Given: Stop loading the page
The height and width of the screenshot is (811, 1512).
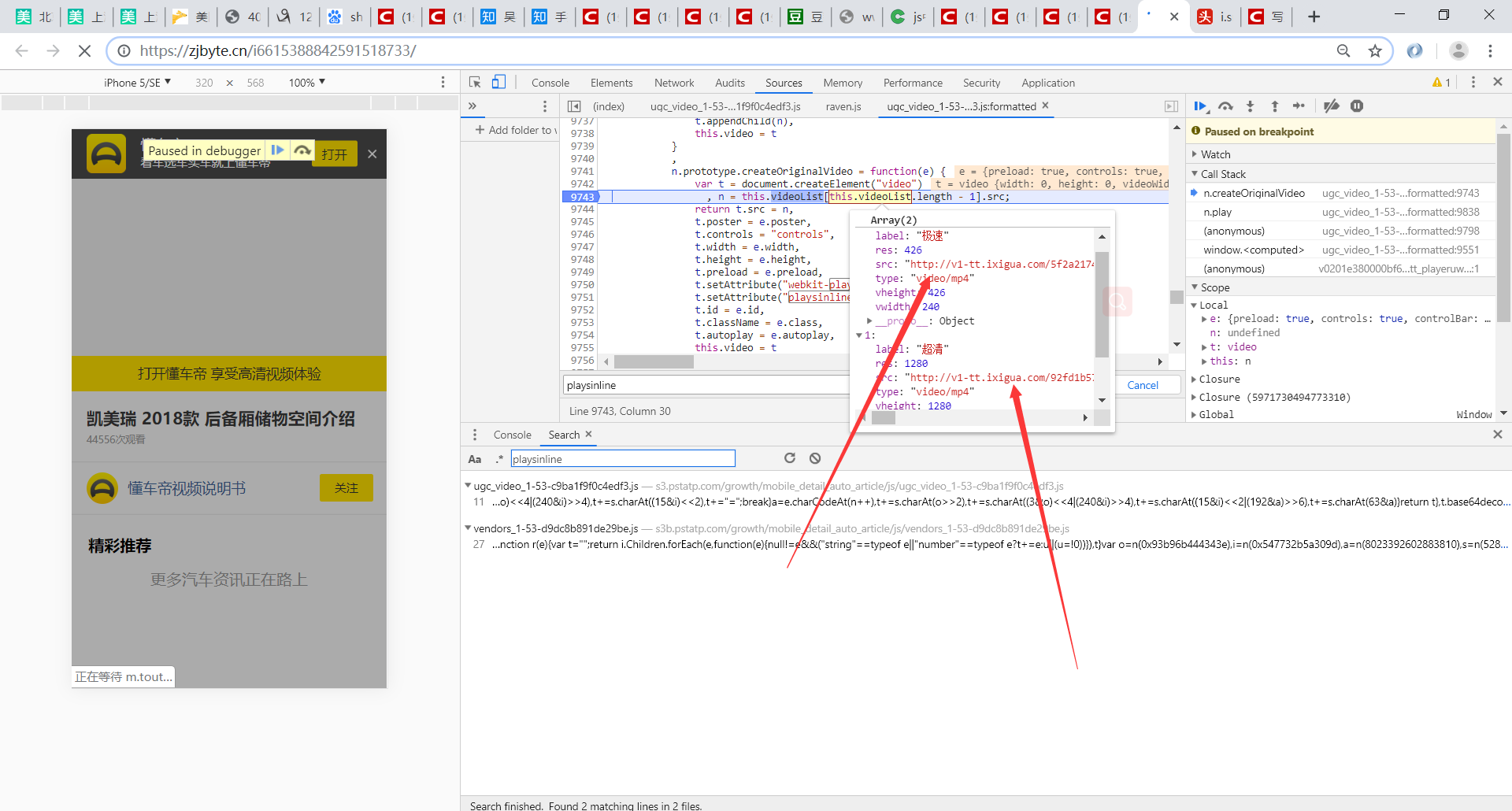Looking at the screenshot, I should point(84,50).
